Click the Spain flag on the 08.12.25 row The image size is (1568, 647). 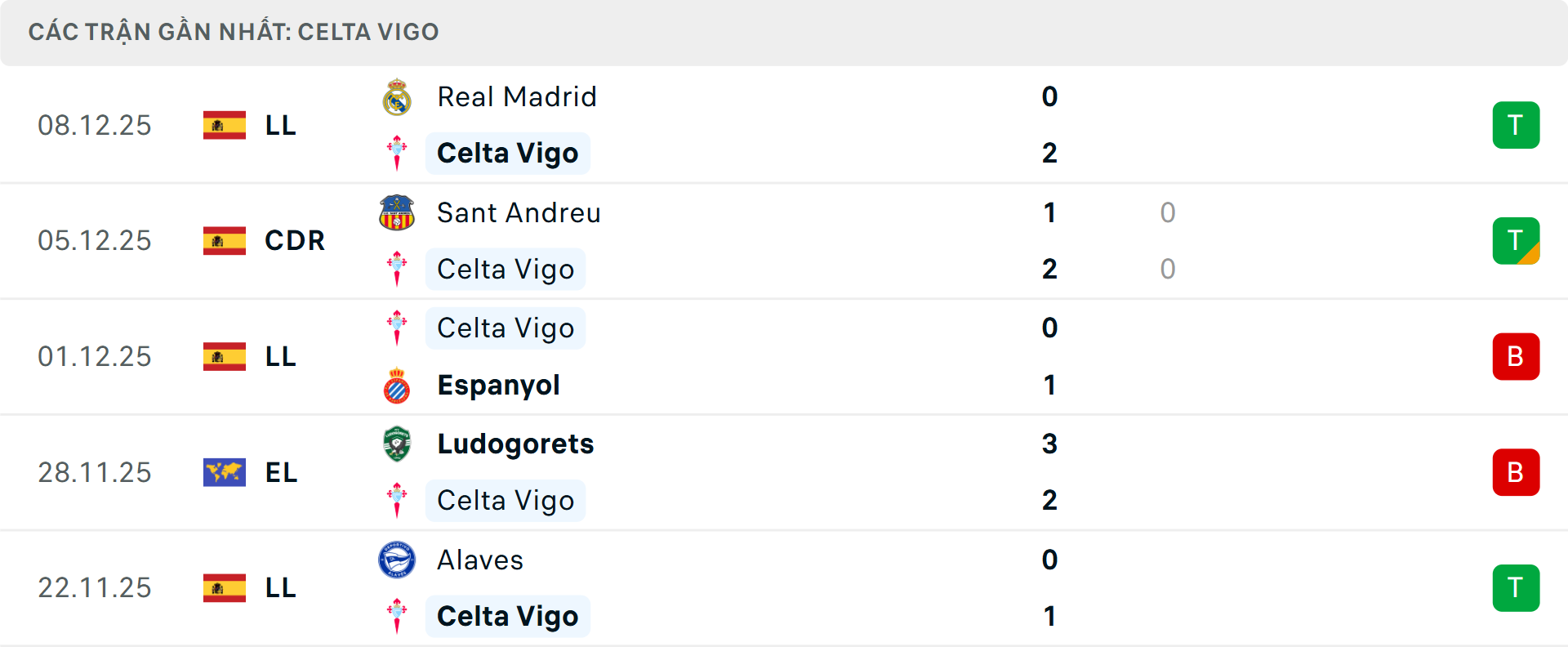224,125
